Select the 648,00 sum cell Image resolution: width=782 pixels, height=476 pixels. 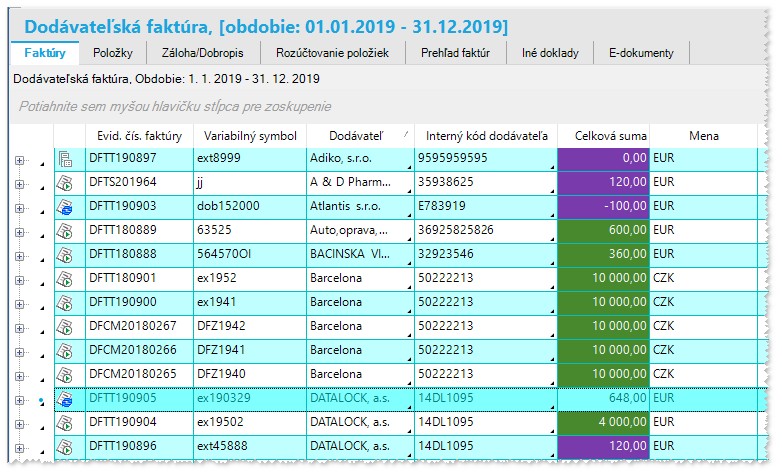603,400
